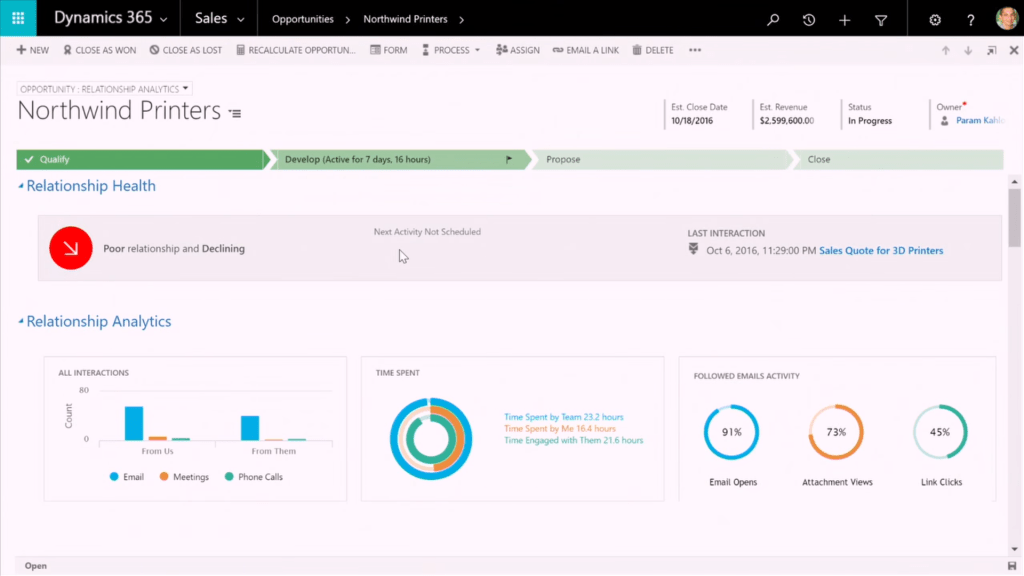Viewport: 1024px width, 576px height.
Task: Open the Search icon in the top bar
Action: 771,18
